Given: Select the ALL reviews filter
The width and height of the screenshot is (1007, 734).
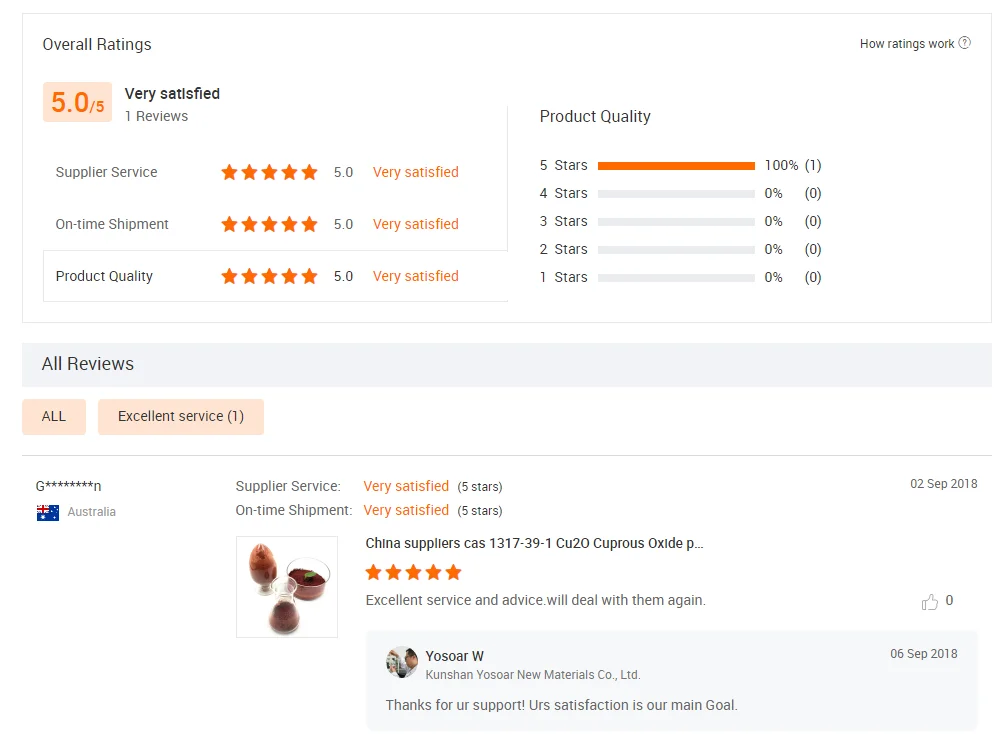Looking at the screenshot, I should [x=54, y=416].
